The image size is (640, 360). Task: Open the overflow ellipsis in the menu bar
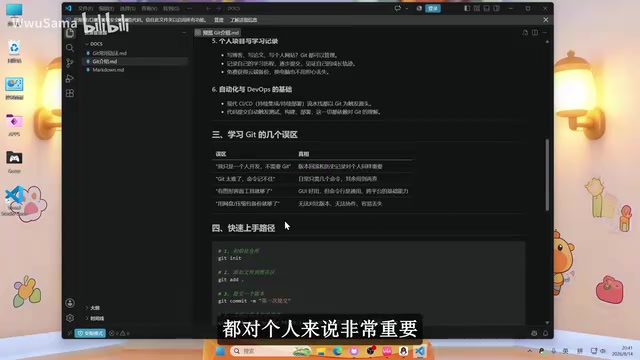189,8
